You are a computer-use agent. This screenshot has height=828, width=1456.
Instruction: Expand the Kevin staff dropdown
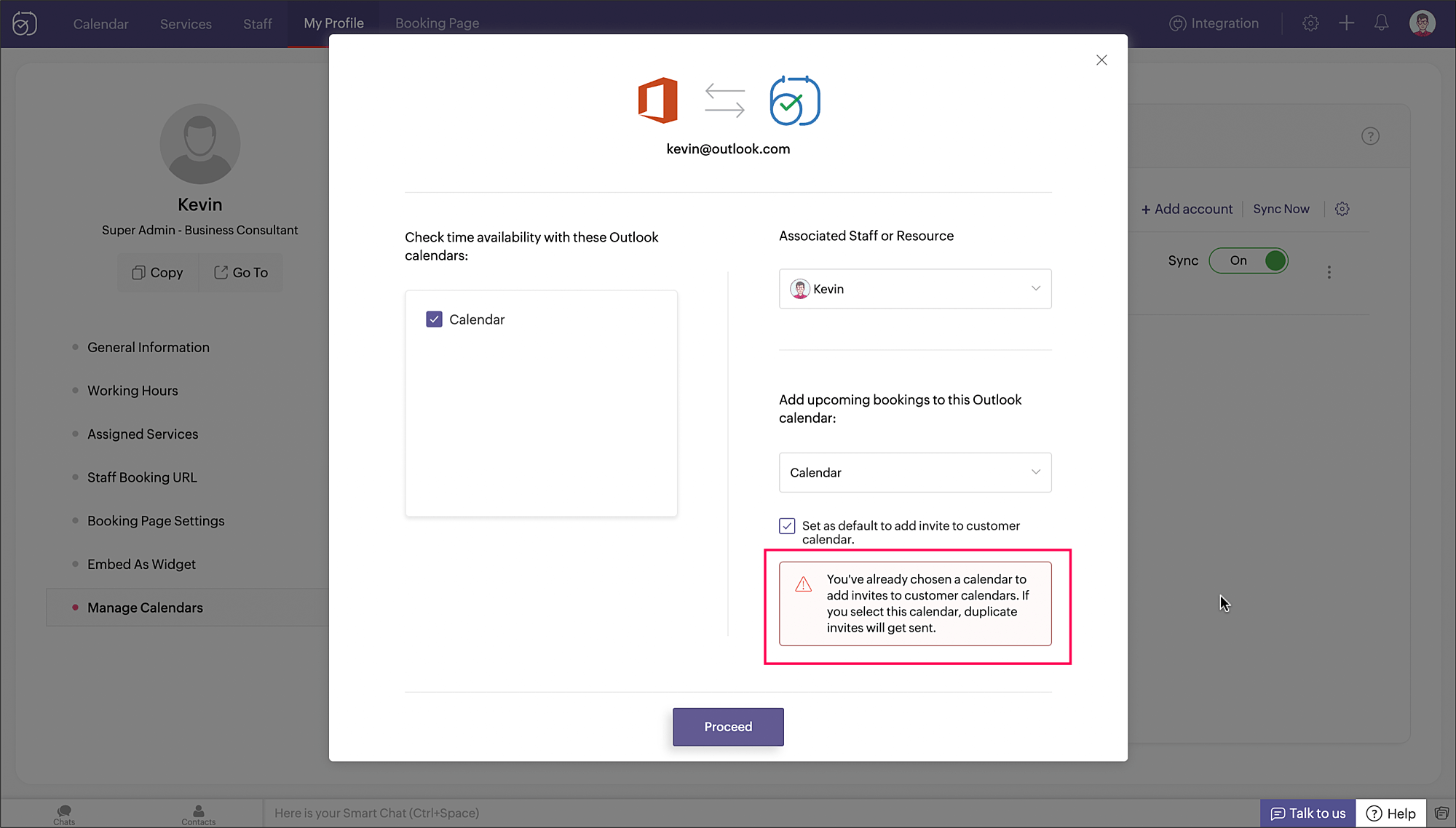point(914,289)
